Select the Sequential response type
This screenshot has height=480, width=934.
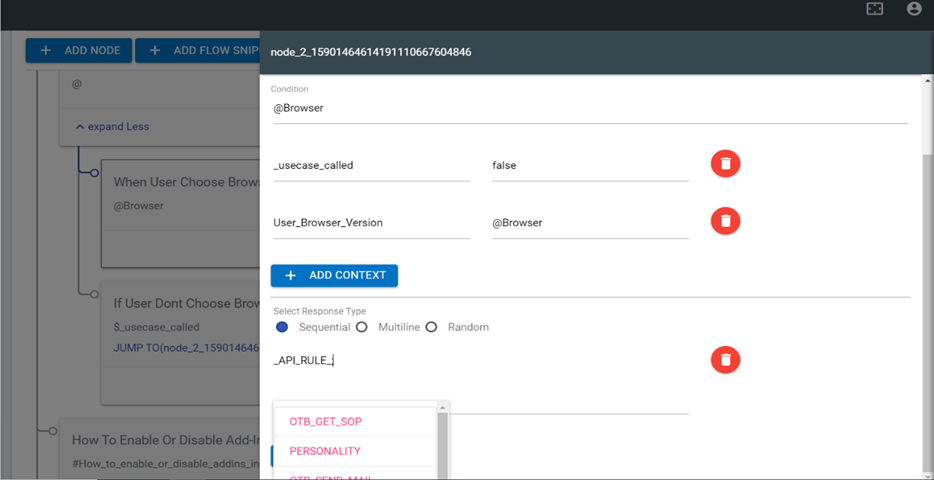(282, 327)
